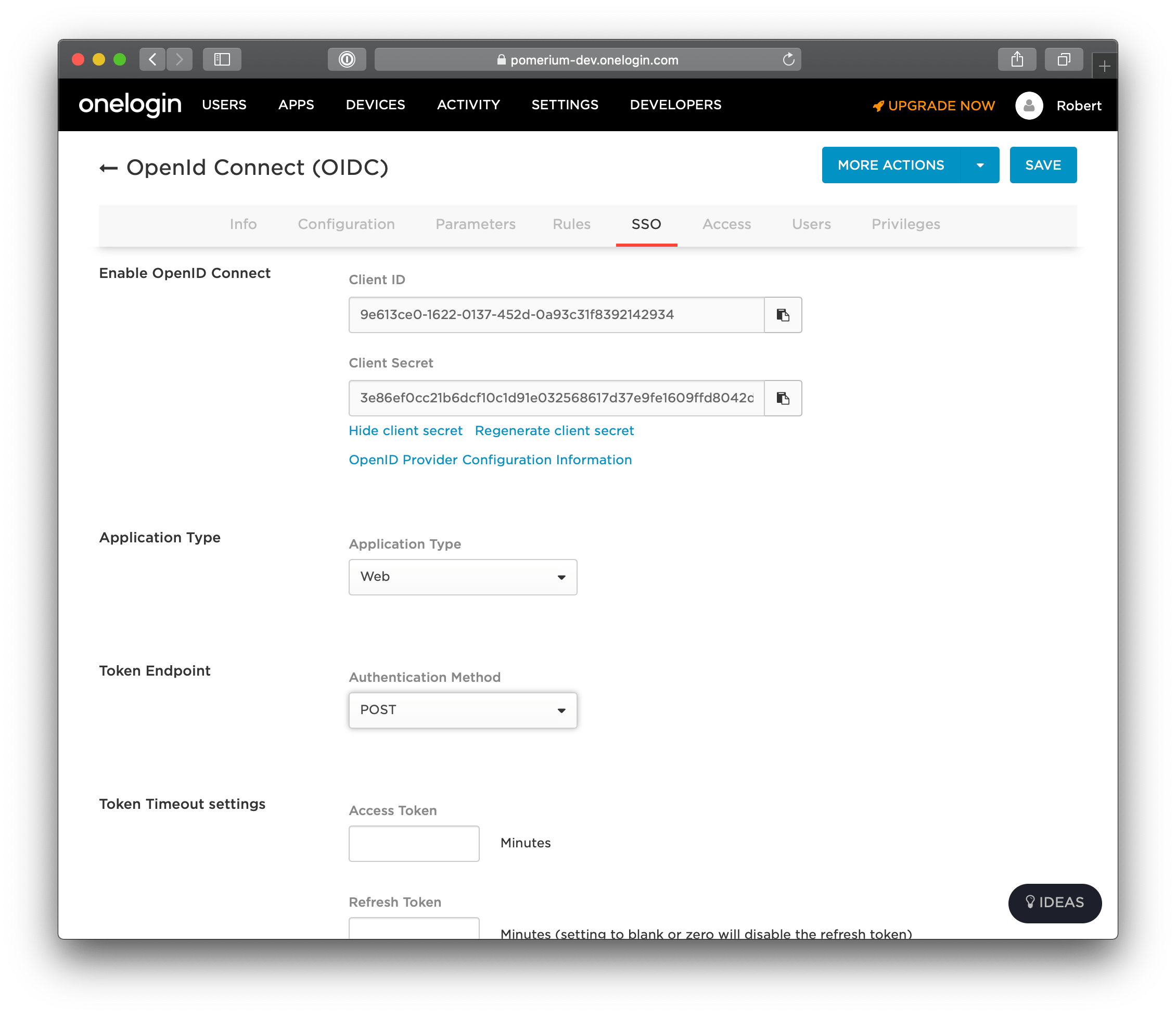Click the SSO tab
This screenshot has height=1016, width=1176.
click(645, 224)
